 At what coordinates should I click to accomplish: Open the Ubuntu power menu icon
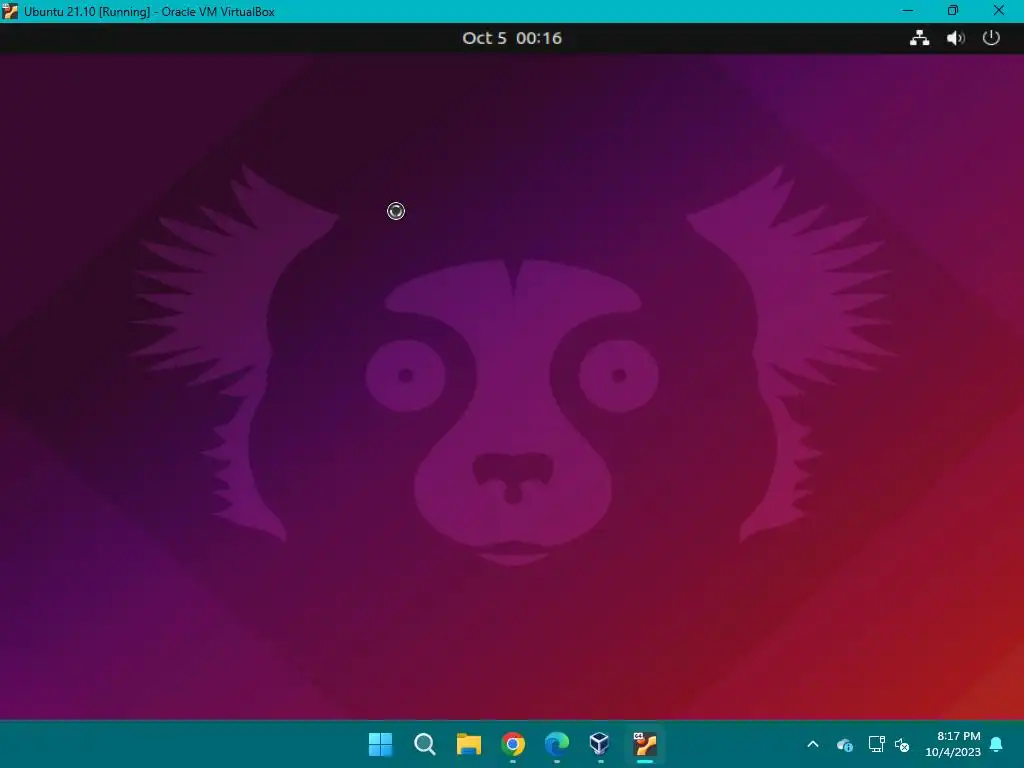click(991, 38)
